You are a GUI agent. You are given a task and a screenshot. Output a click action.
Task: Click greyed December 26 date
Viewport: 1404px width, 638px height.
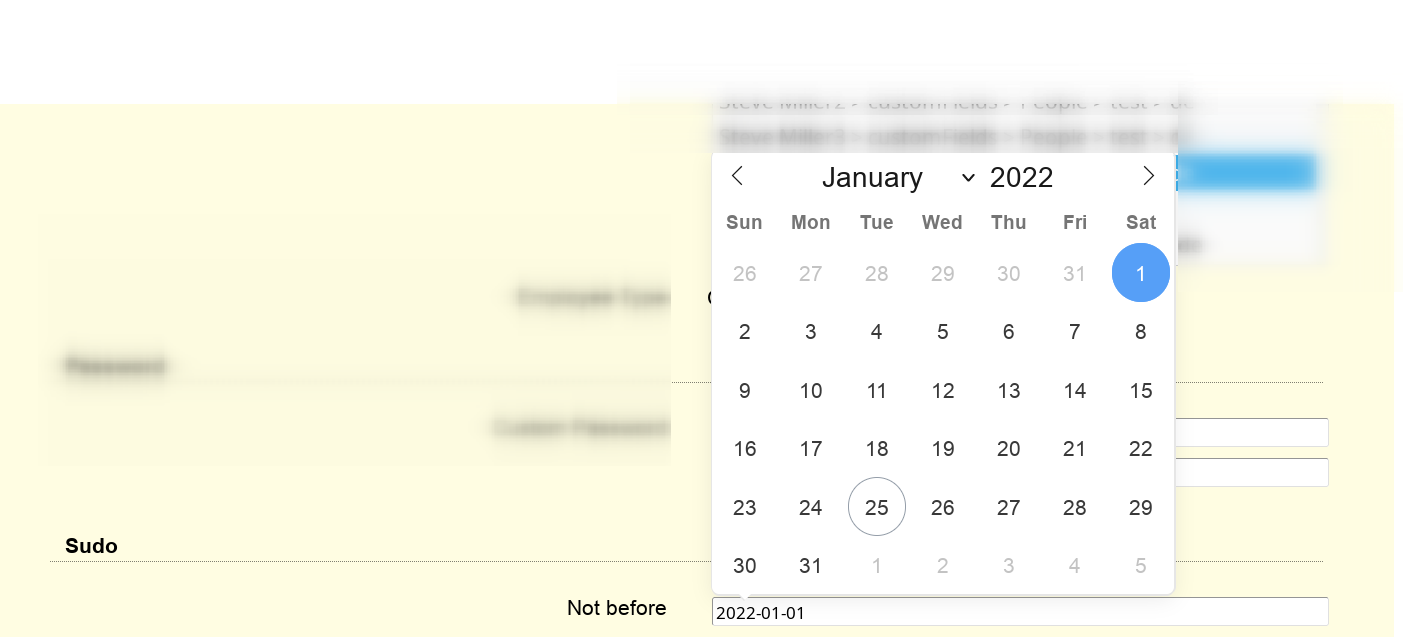click(744, 273)
